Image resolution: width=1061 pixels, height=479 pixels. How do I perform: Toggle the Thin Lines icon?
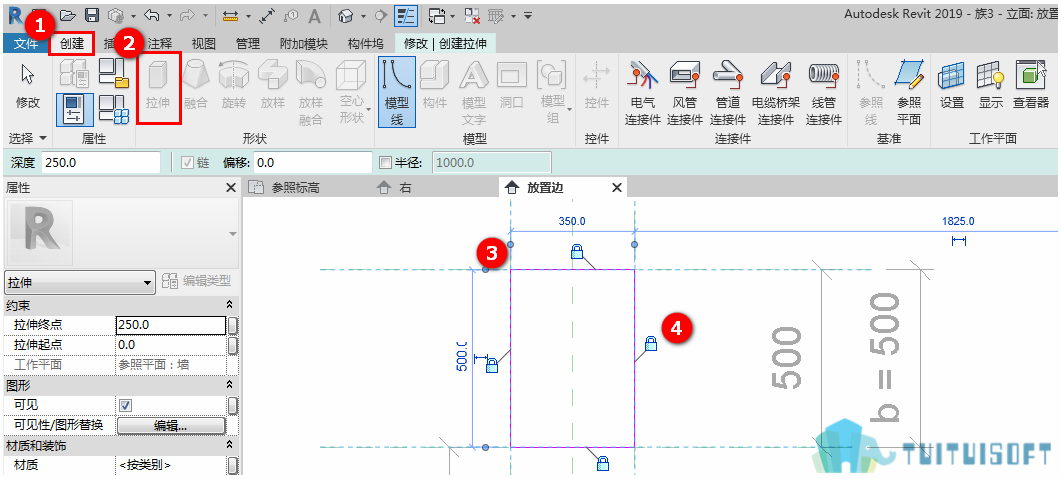point(405,14)
